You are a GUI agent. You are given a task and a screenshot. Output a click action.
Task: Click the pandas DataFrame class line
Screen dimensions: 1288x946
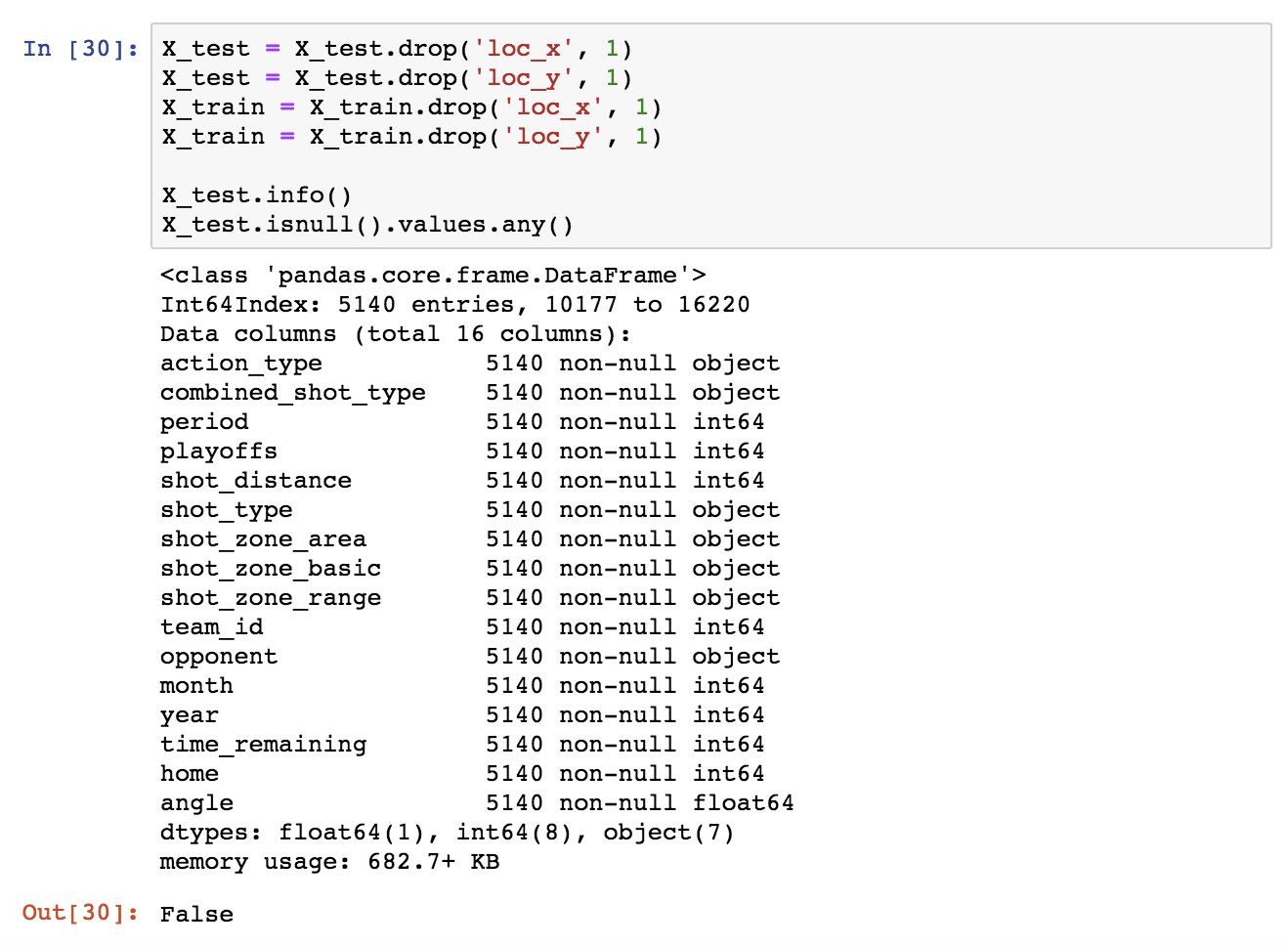pos(433,276)
